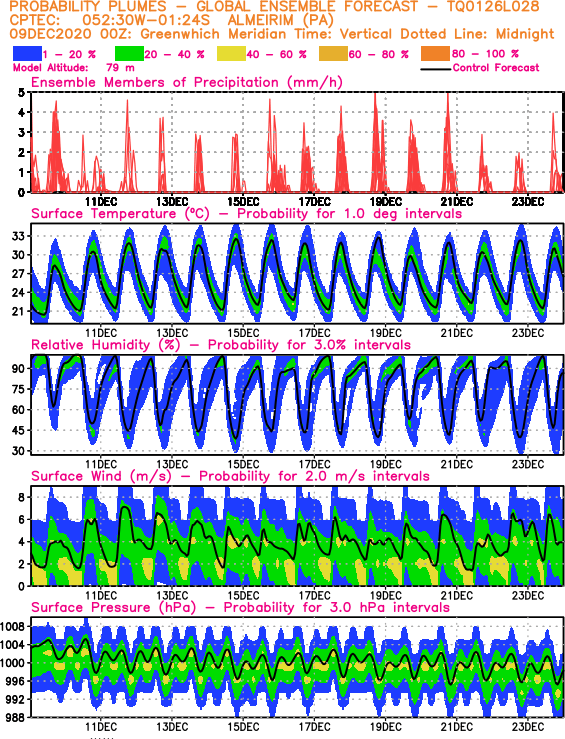Click 23DEC label under pressure chart
This screenshot has width=565, height=739.
pos(528,726)
